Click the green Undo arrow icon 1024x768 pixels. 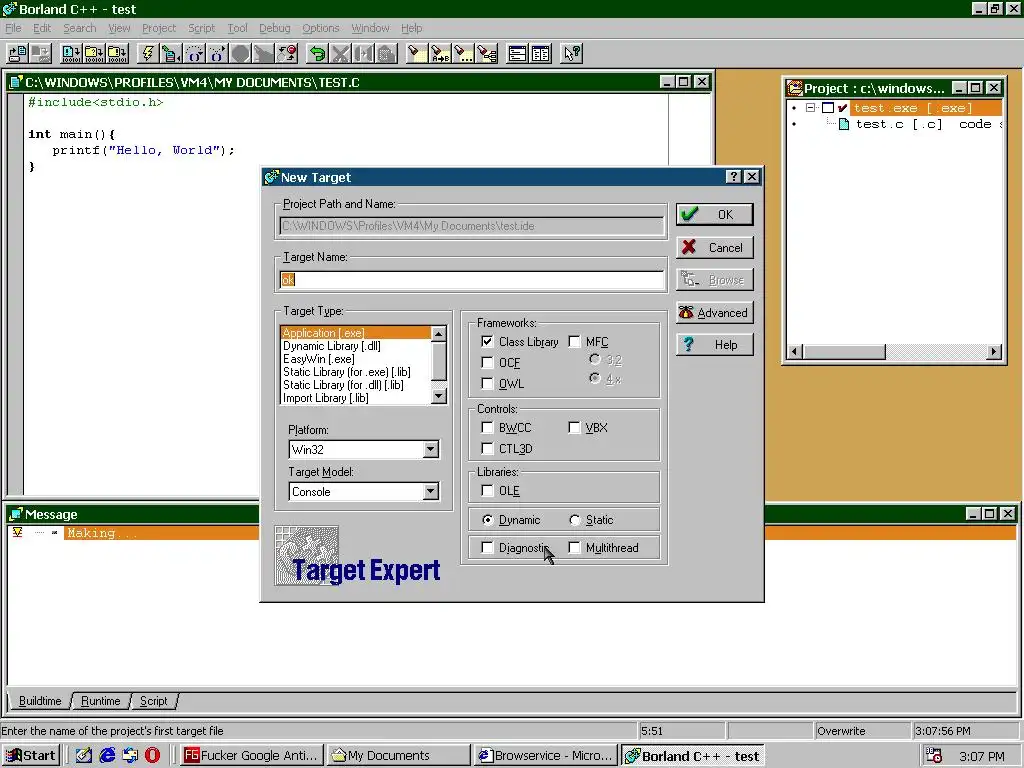click(x=317, y=54)
